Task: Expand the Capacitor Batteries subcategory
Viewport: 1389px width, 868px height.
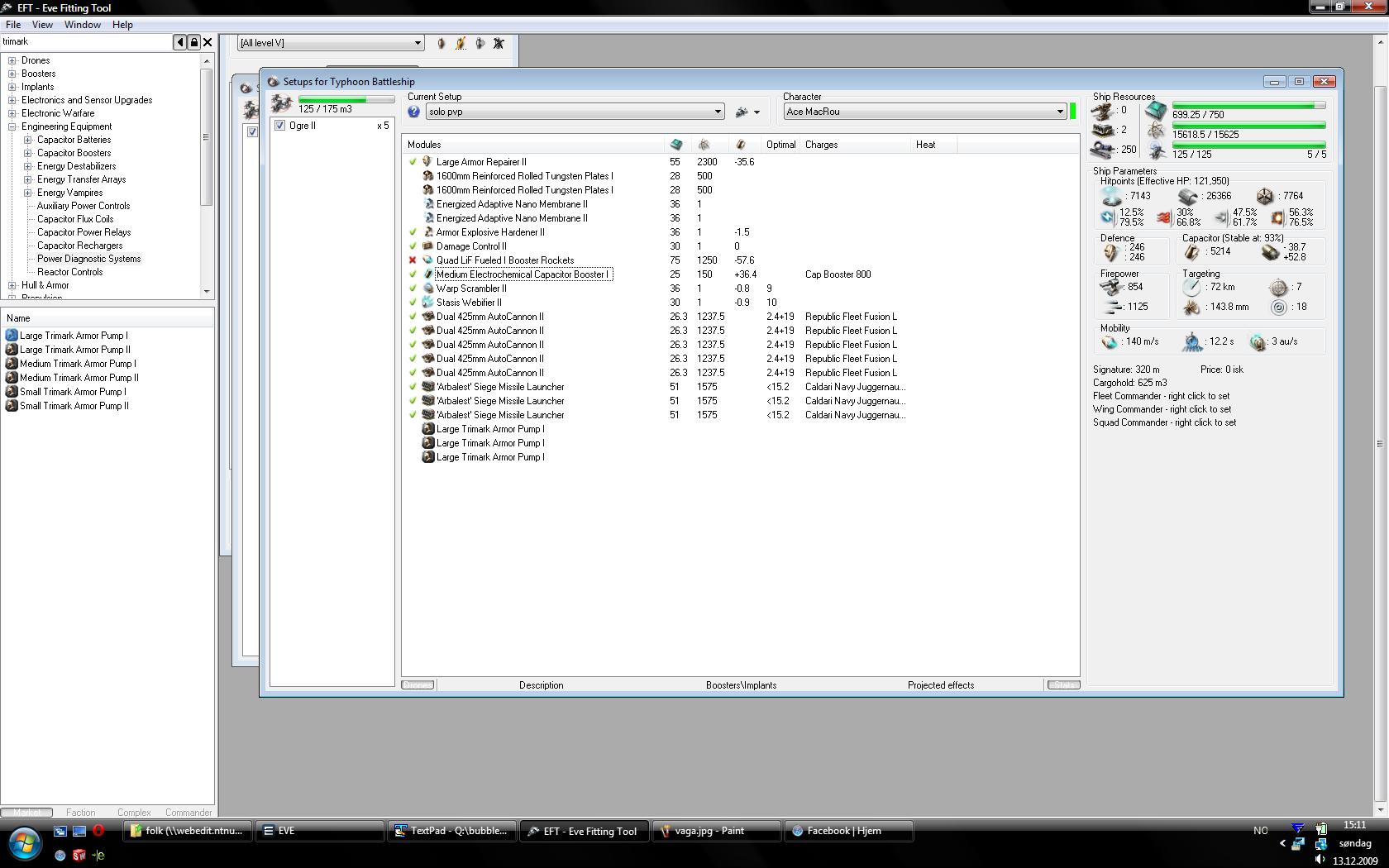Action: 28,140
